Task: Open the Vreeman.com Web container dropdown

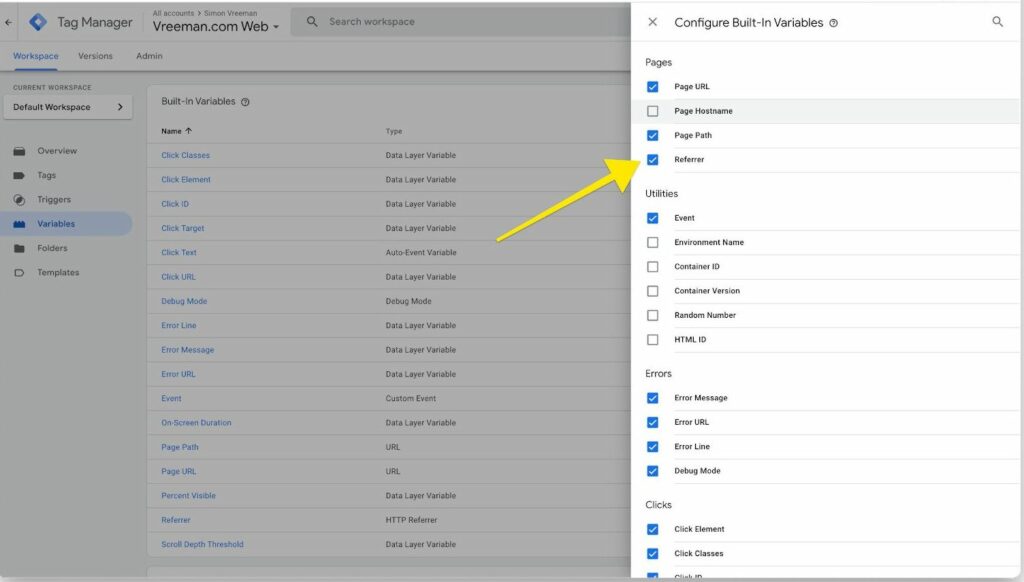Action: [x=216, y=27]
